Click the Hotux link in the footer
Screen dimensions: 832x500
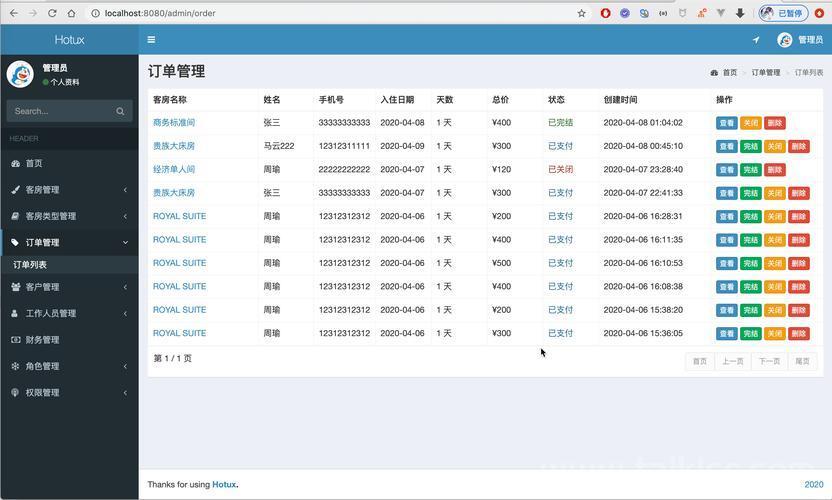coord(224,485)
